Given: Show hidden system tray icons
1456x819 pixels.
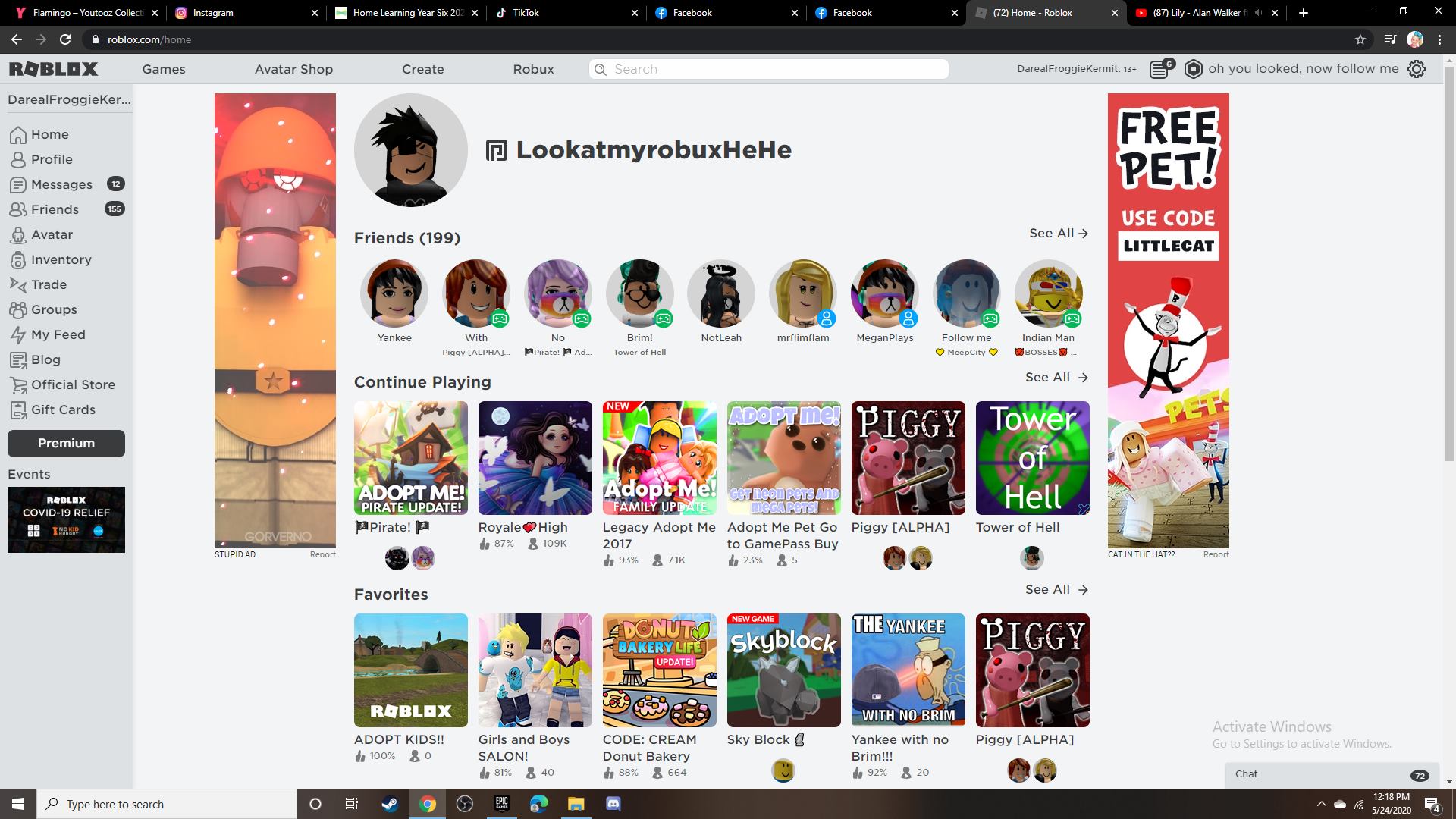Looking at the screenshot, I should (x=1322, y=804).
